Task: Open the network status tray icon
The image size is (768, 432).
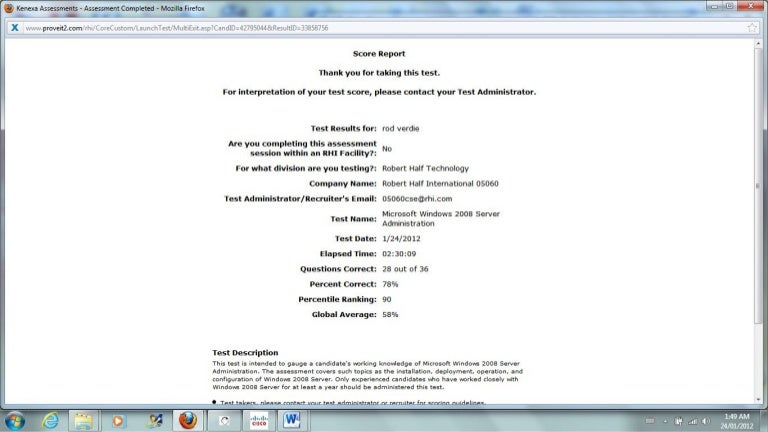Action: [693, 421]
